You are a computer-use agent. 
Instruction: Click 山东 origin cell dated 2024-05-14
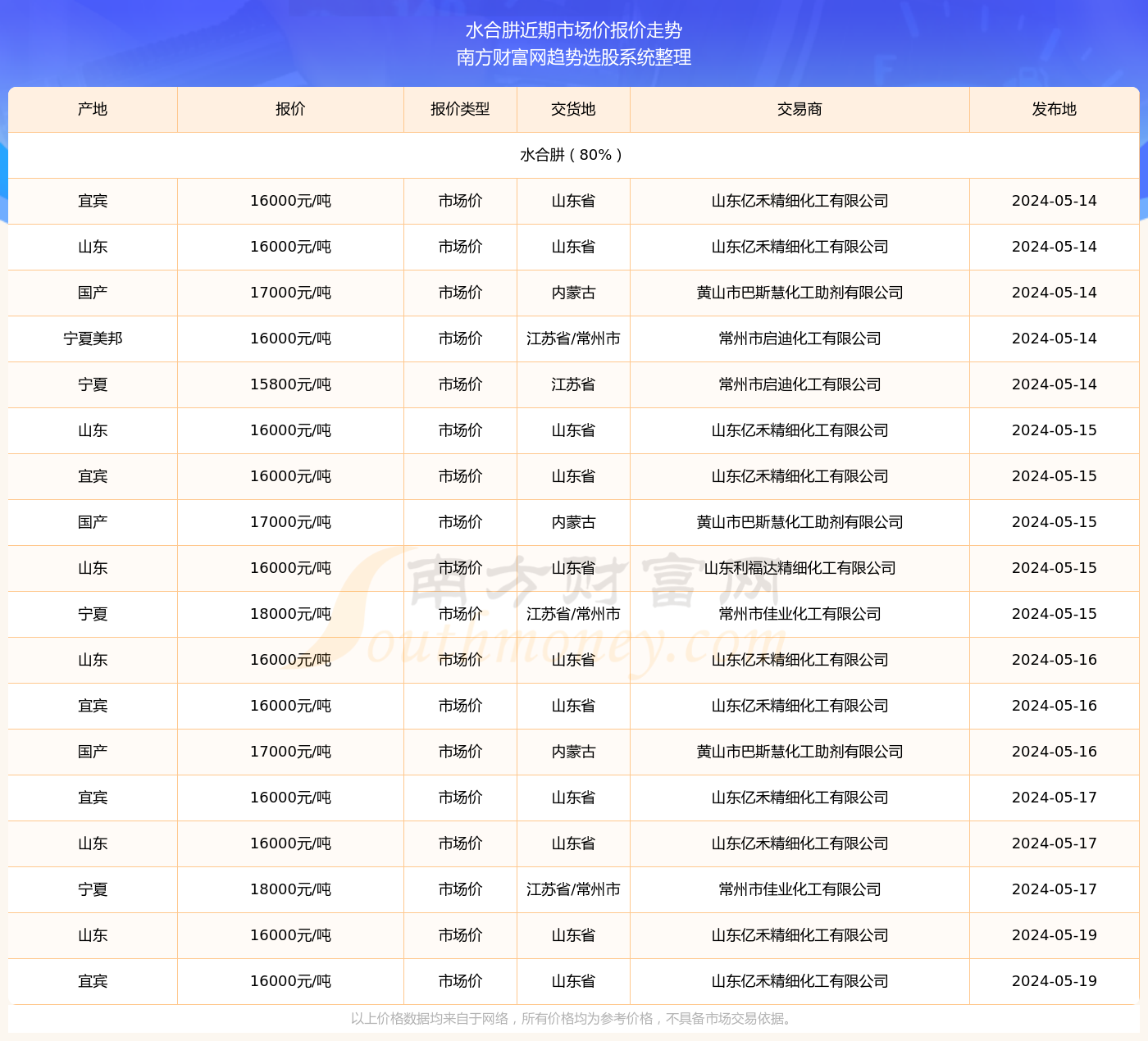point(93,247)
